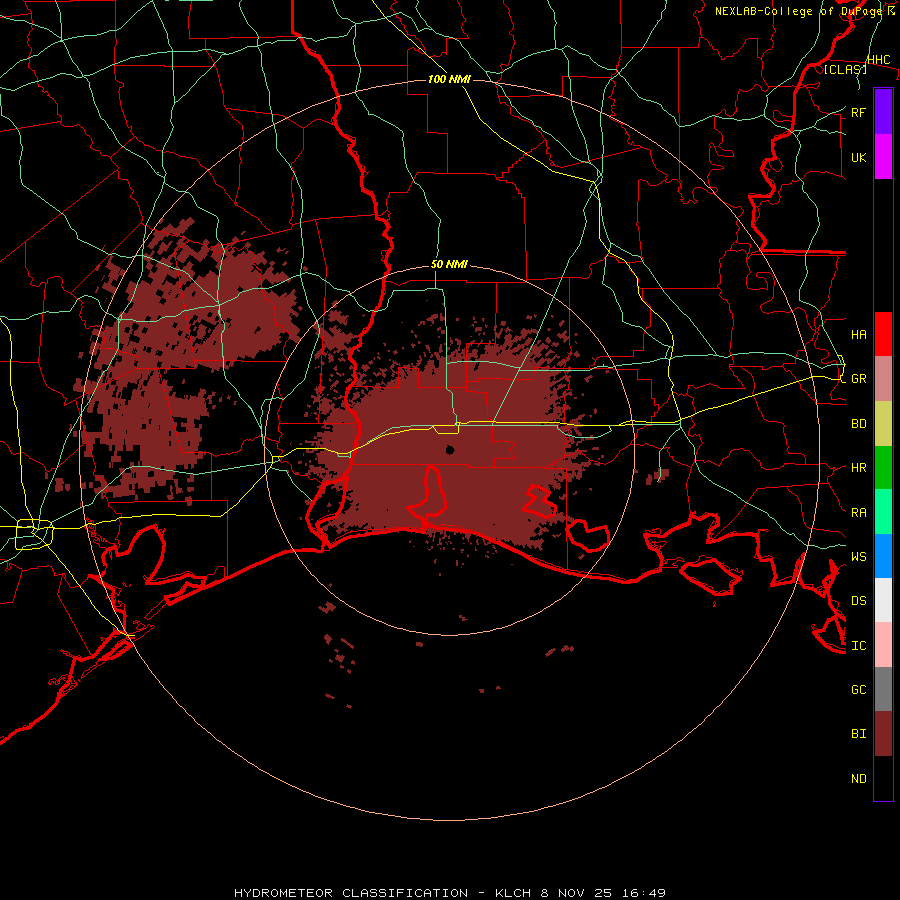Click the dusty pink GR legend swatch
Image resolution: width=900 pixels, height=900 pixels.
(x=883, y=378)
